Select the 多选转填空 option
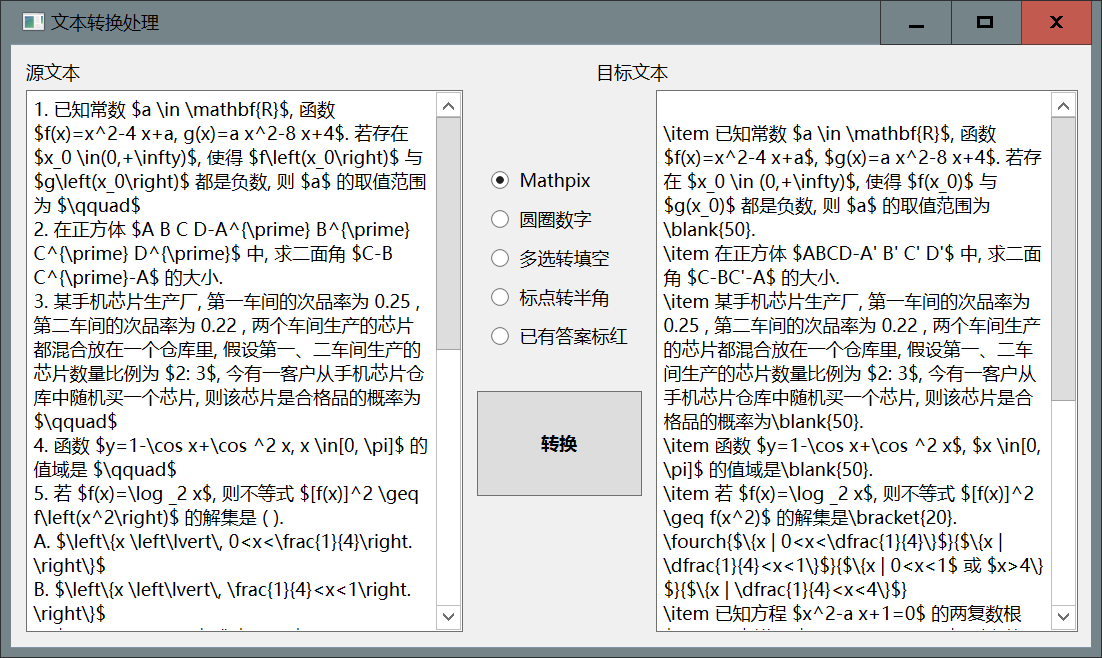 point(499,258)
